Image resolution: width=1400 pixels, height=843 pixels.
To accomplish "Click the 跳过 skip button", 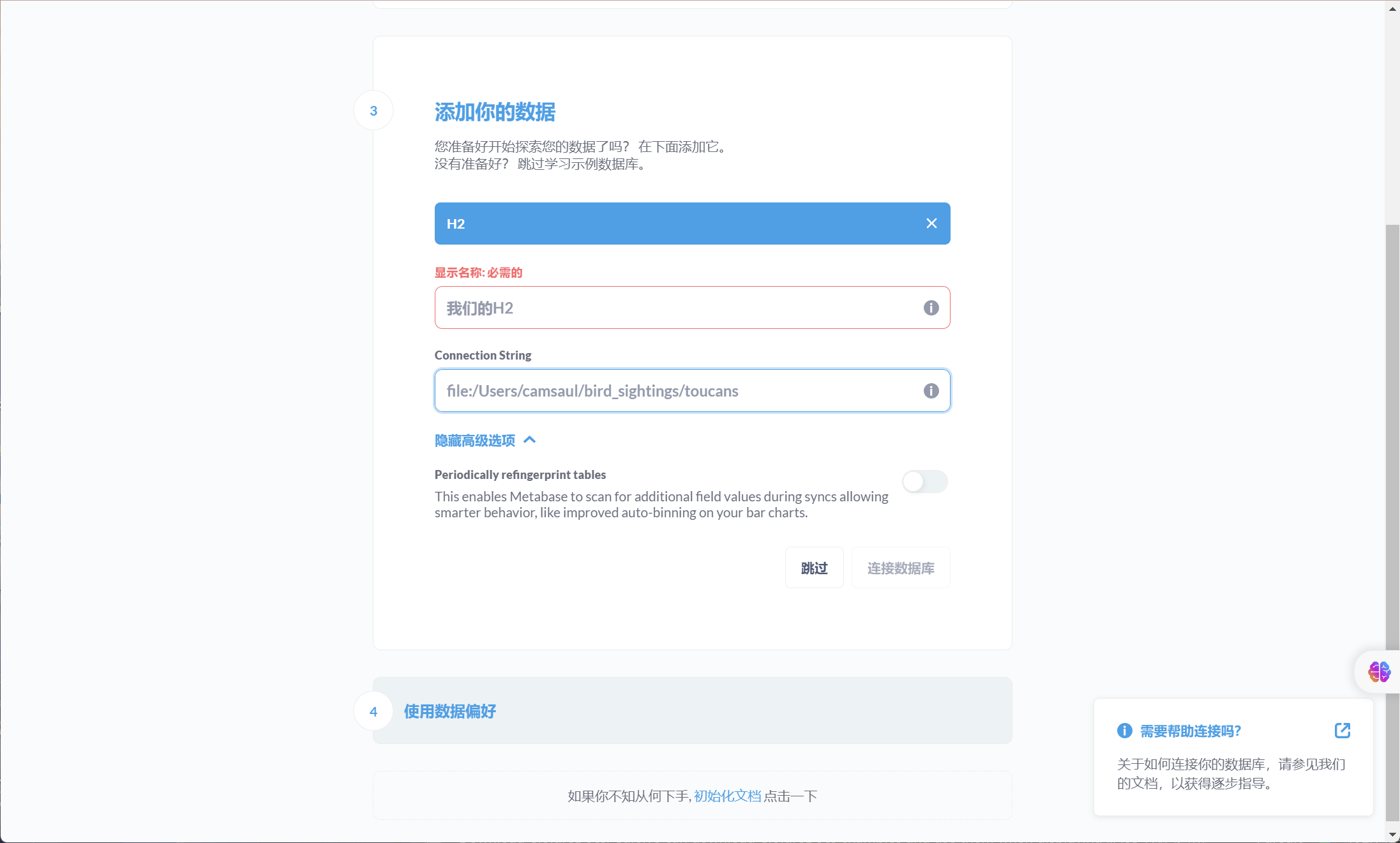I will click(x=814, y=568).
